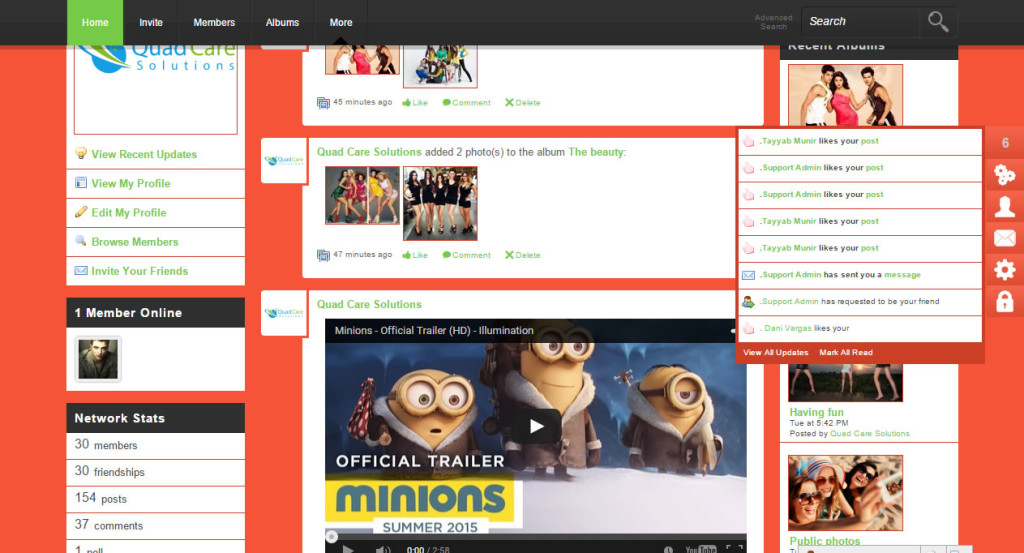Click Browse Members link
Image resolution: width=1024 pixels, height=553 pixels.
(x=135, y=242)
